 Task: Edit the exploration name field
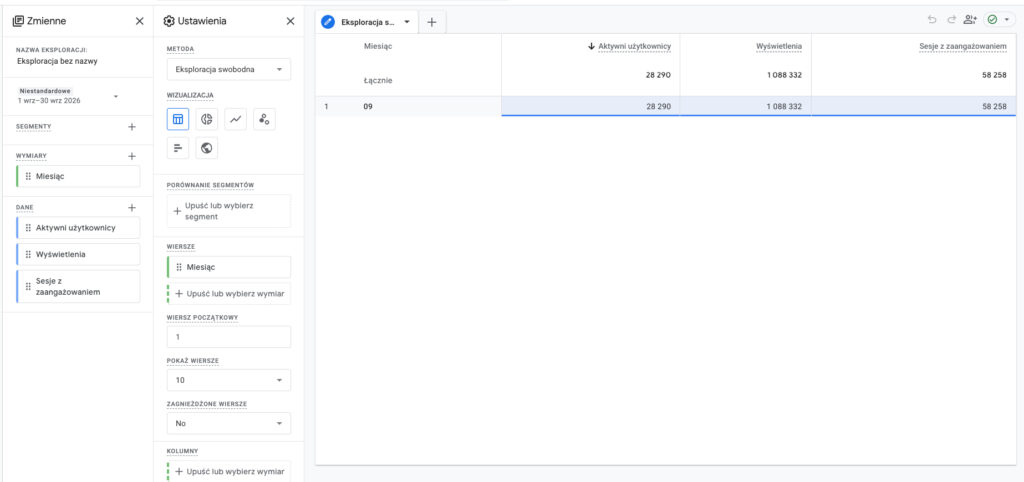[x=57, y=61]
